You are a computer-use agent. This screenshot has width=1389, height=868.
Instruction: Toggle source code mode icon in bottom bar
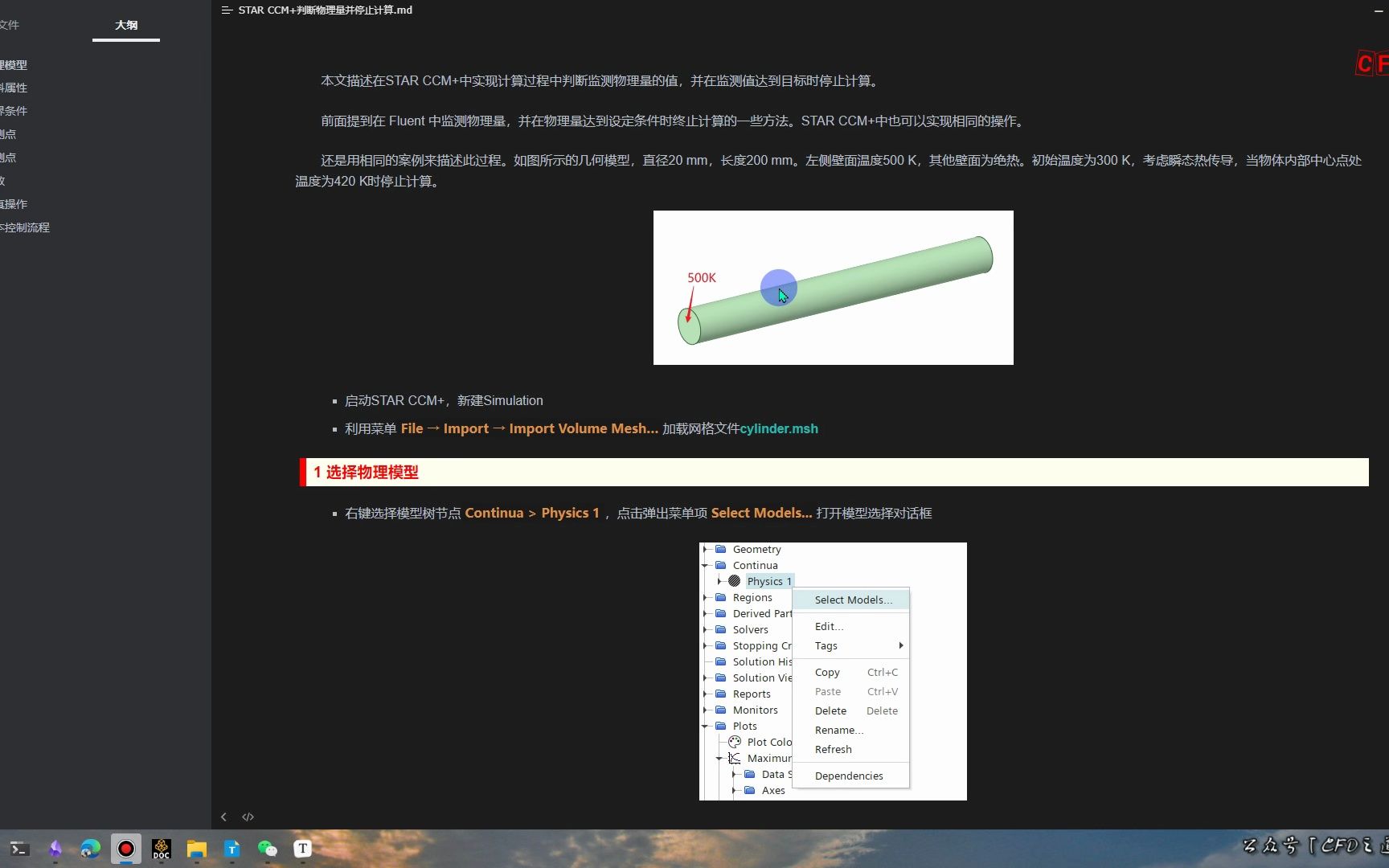click(x=248, y=817)
